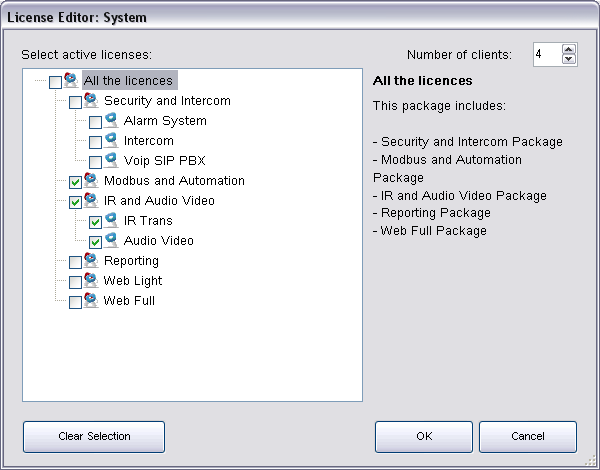Image resolution: width=600 pixels, height=470 pixels.
Task: Confirm with the OK button
Action: pos(424,436)
